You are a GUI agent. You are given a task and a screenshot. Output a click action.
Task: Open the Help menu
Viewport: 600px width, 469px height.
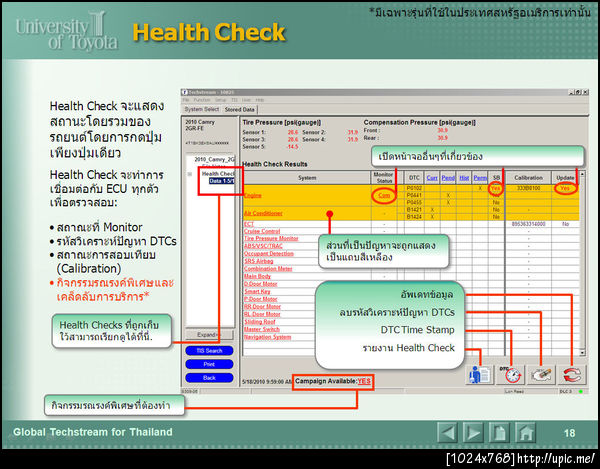(260, 100)
